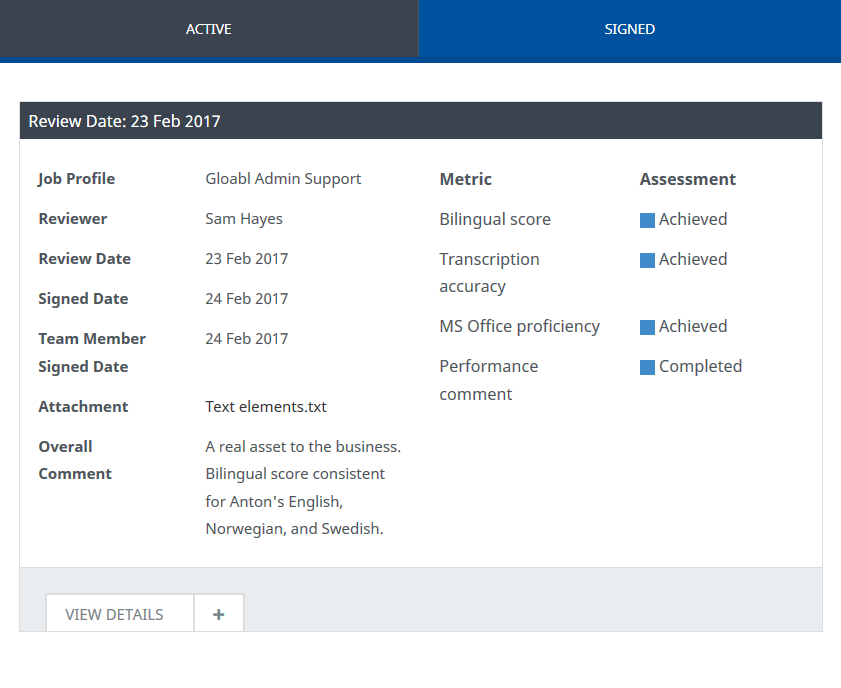Click the Metric column header
Image resolution: width=841 pixels, height=688 pixels.
465,179
